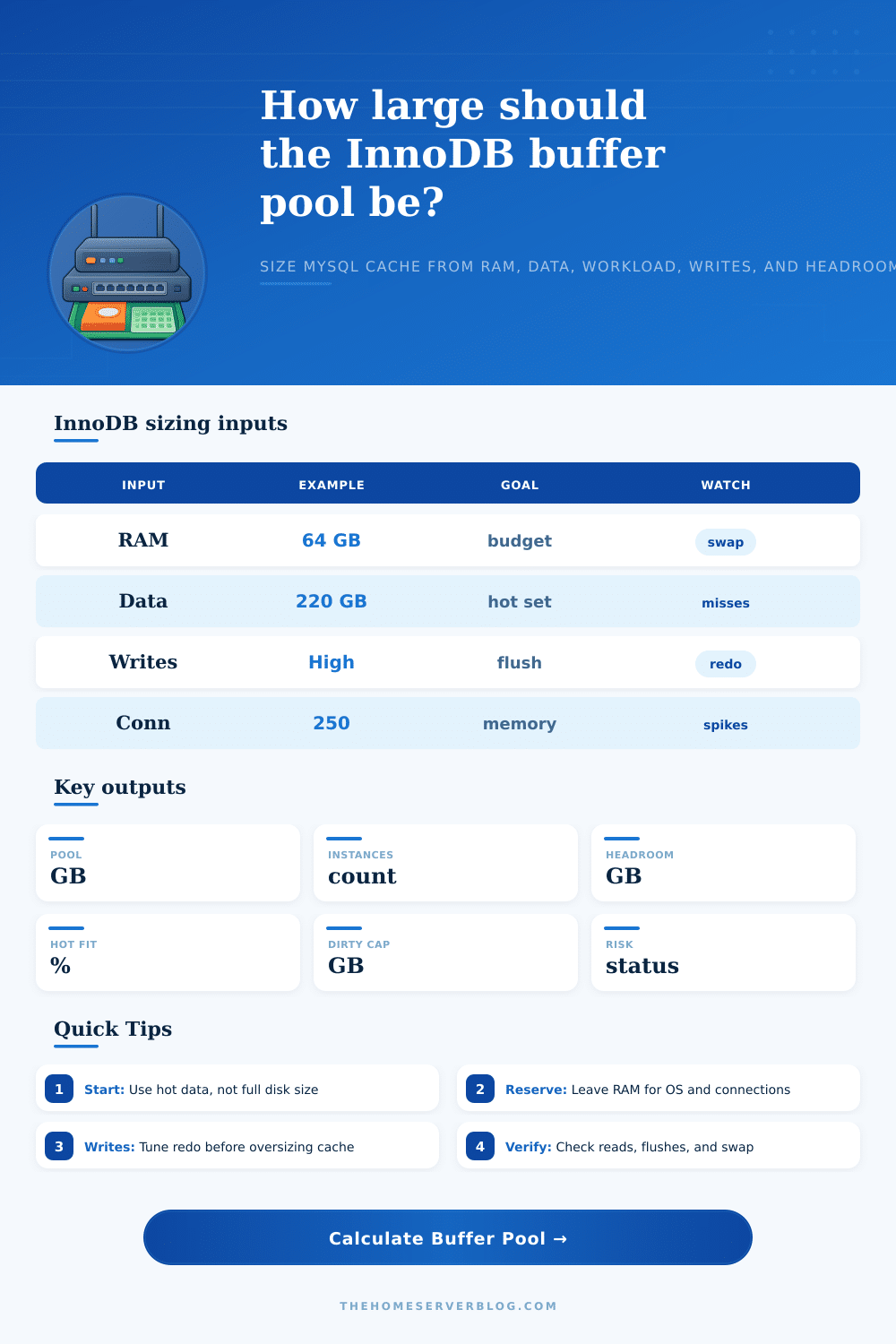
Task: Click the Calculate Buffer Pool button
Action: coord(448,1237)
